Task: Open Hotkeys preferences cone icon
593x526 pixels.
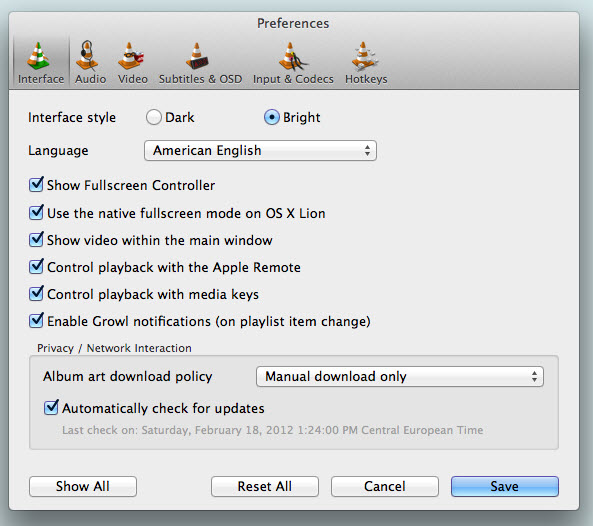Action: point(364,56)
